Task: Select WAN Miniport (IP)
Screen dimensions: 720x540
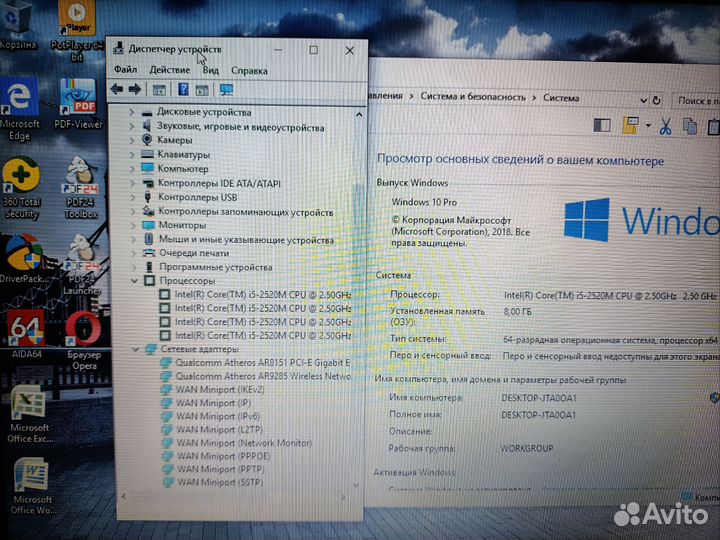Action: 214,403
